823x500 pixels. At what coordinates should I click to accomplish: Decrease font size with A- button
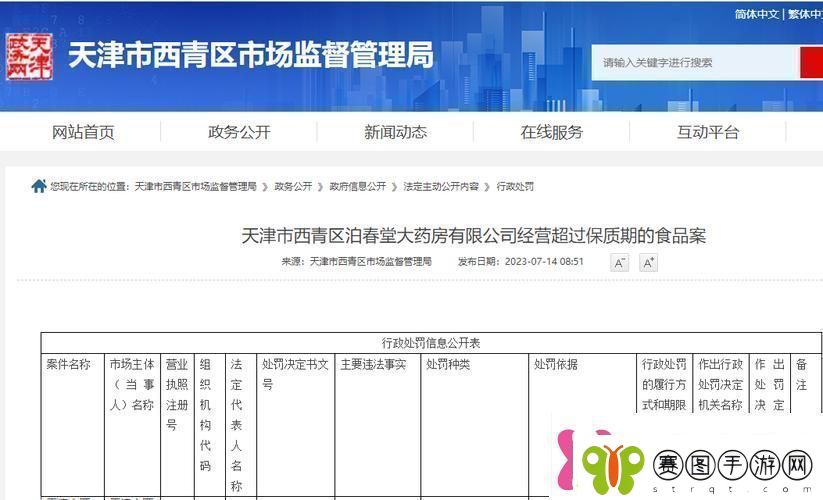click(x=619, y=262)
